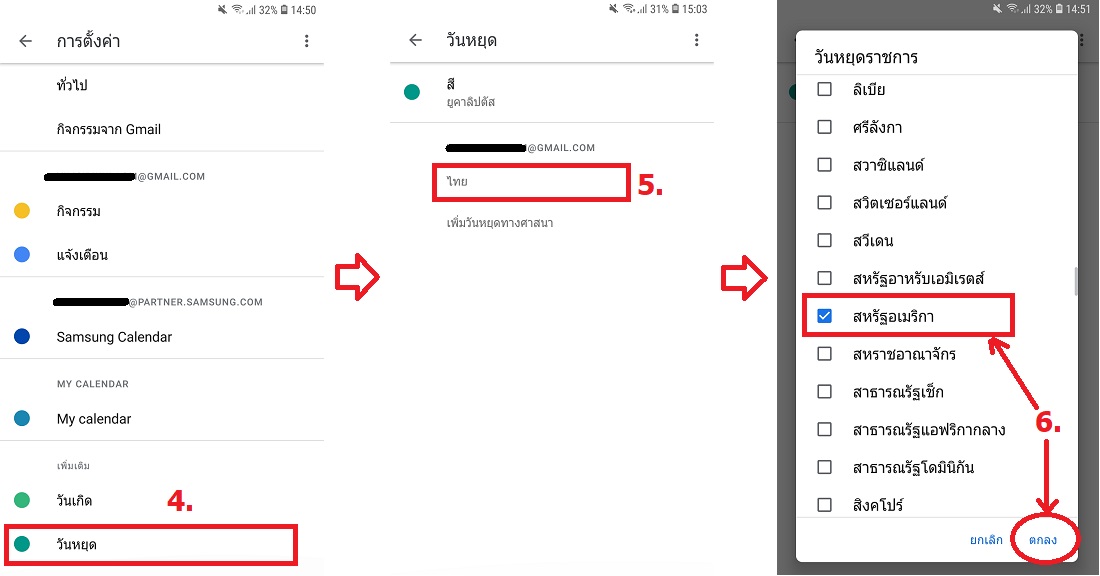Viewport: 1100px width, 576px height.
Task: Check the สิงคโปร์ checkbox
Action: [825, 504]
